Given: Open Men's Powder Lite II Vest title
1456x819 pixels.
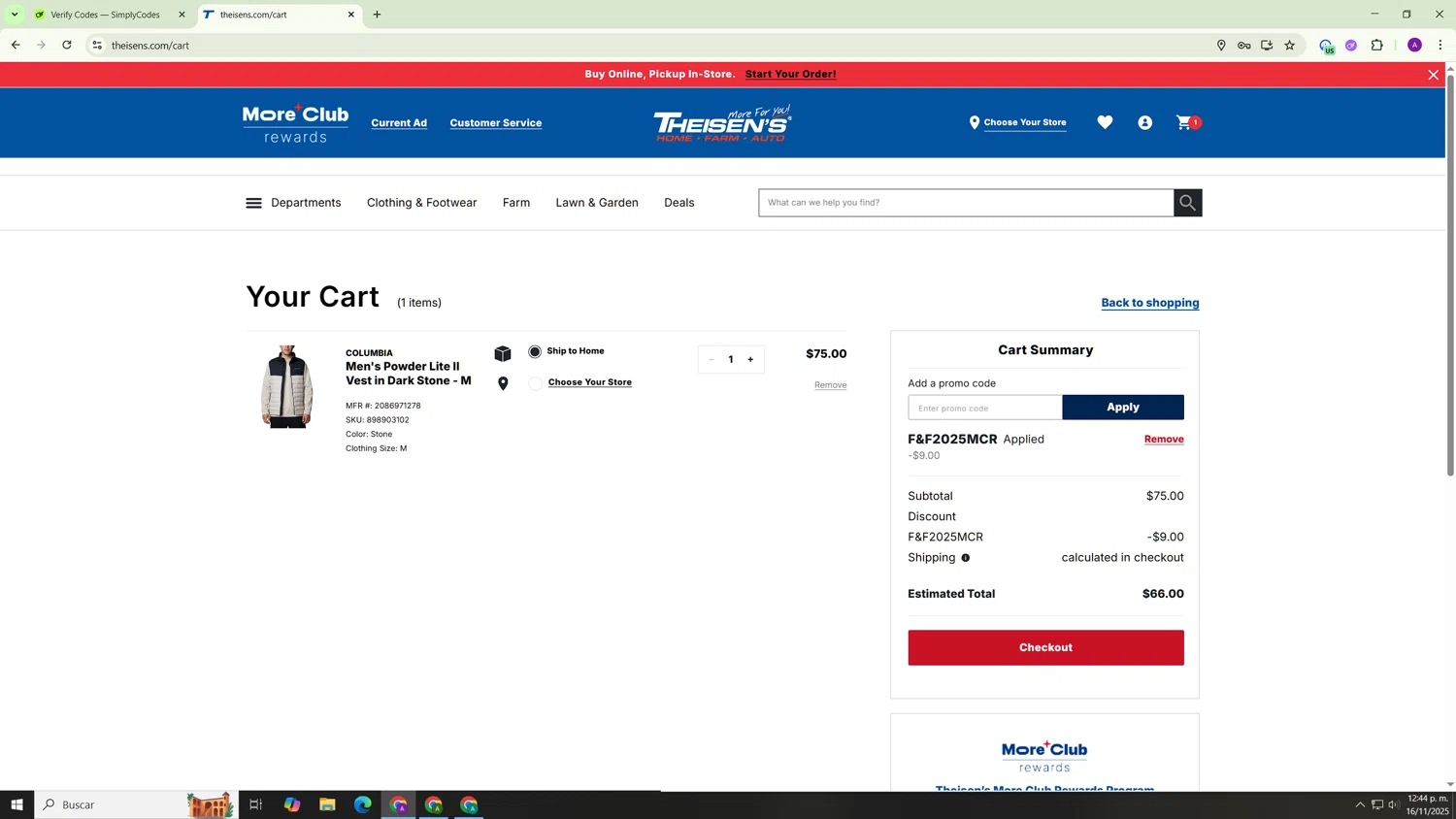Looking at the screenshot, I should [409, 374].
